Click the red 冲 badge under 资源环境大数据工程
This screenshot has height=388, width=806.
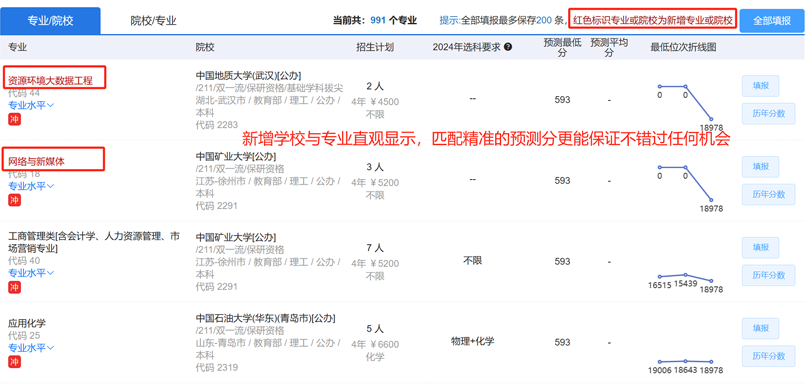(x=14, y=119)
